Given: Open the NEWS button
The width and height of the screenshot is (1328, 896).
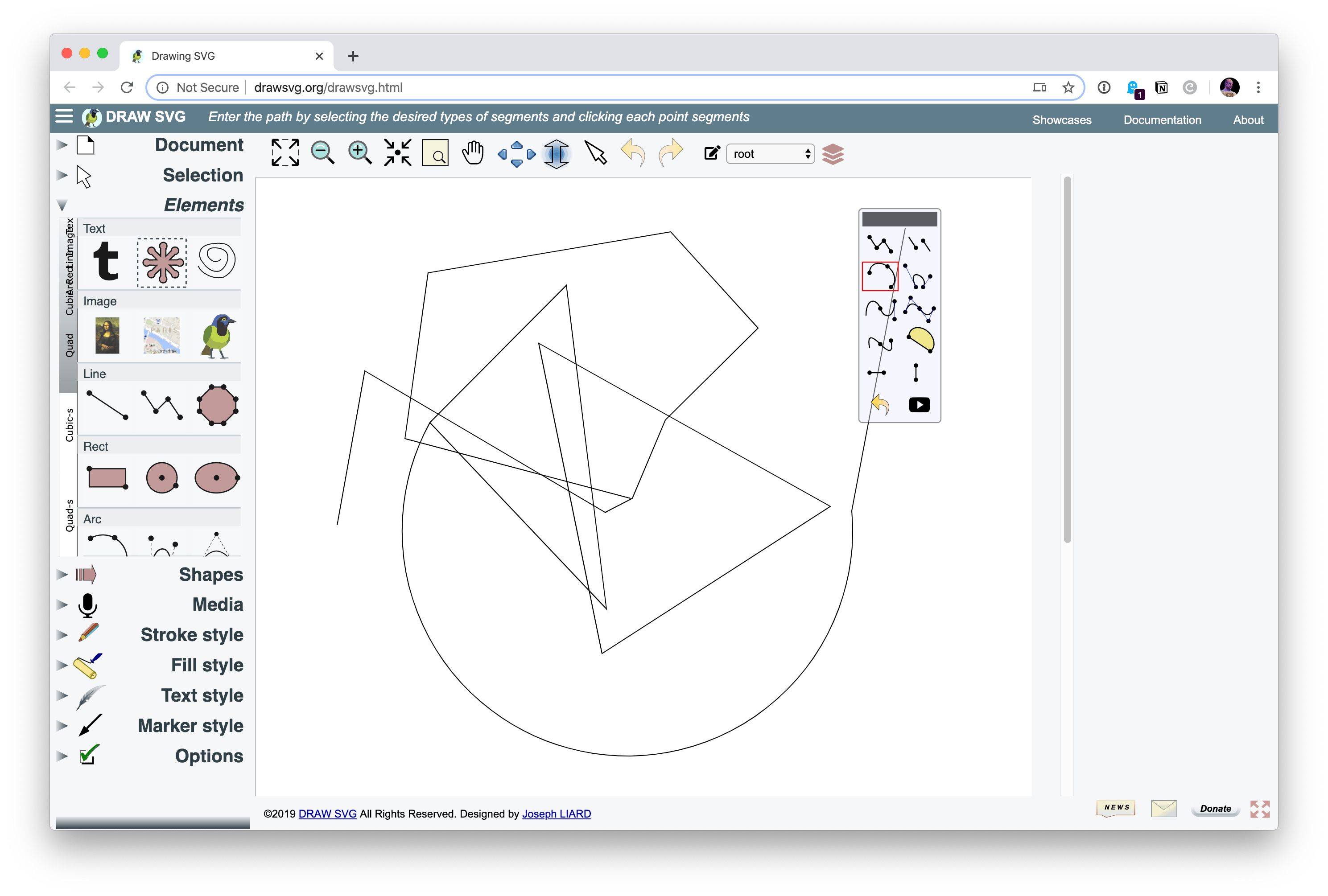Looking at the screenshot, I should point(1115,807).
